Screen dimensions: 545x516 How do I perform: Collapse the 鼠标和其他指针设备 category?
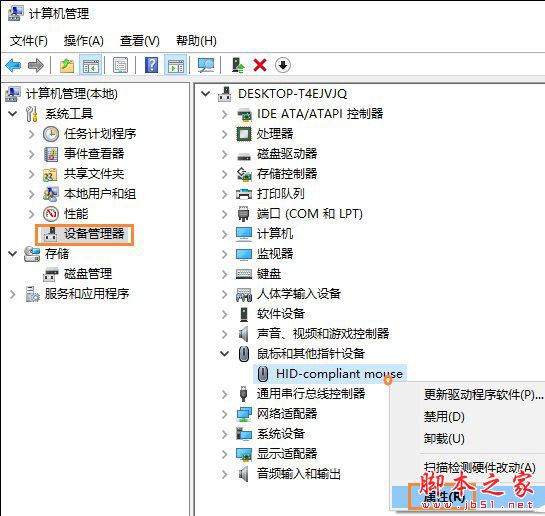(x=225, y=354)
